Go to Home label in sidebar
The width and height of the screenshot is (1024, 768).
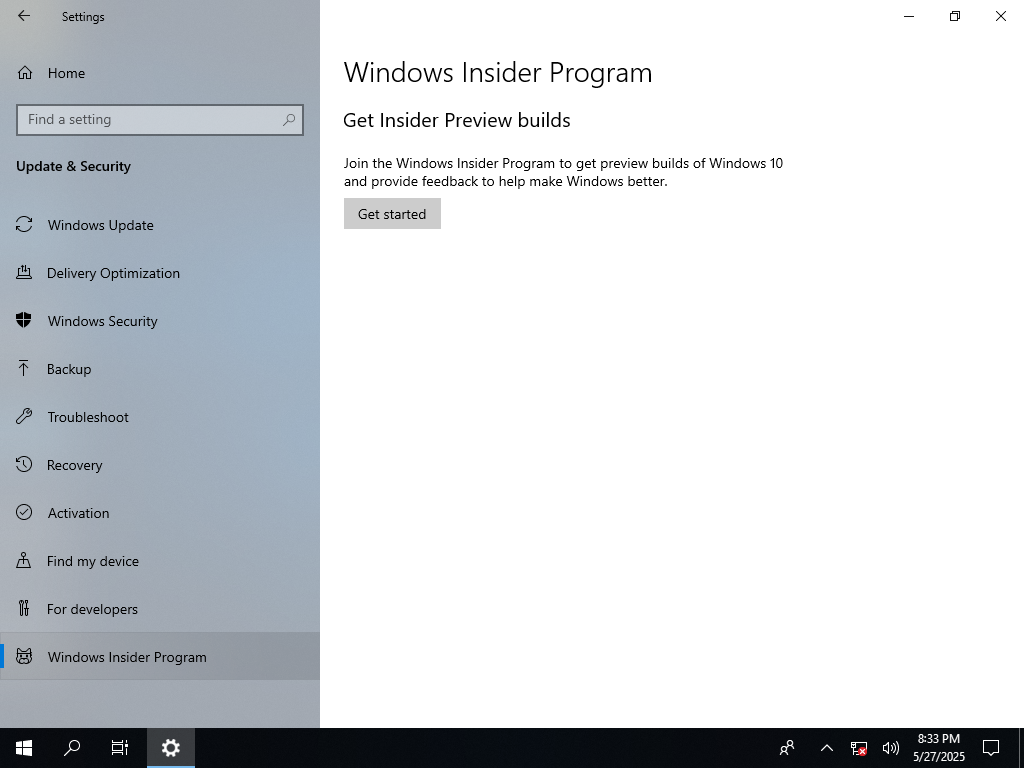66,73
